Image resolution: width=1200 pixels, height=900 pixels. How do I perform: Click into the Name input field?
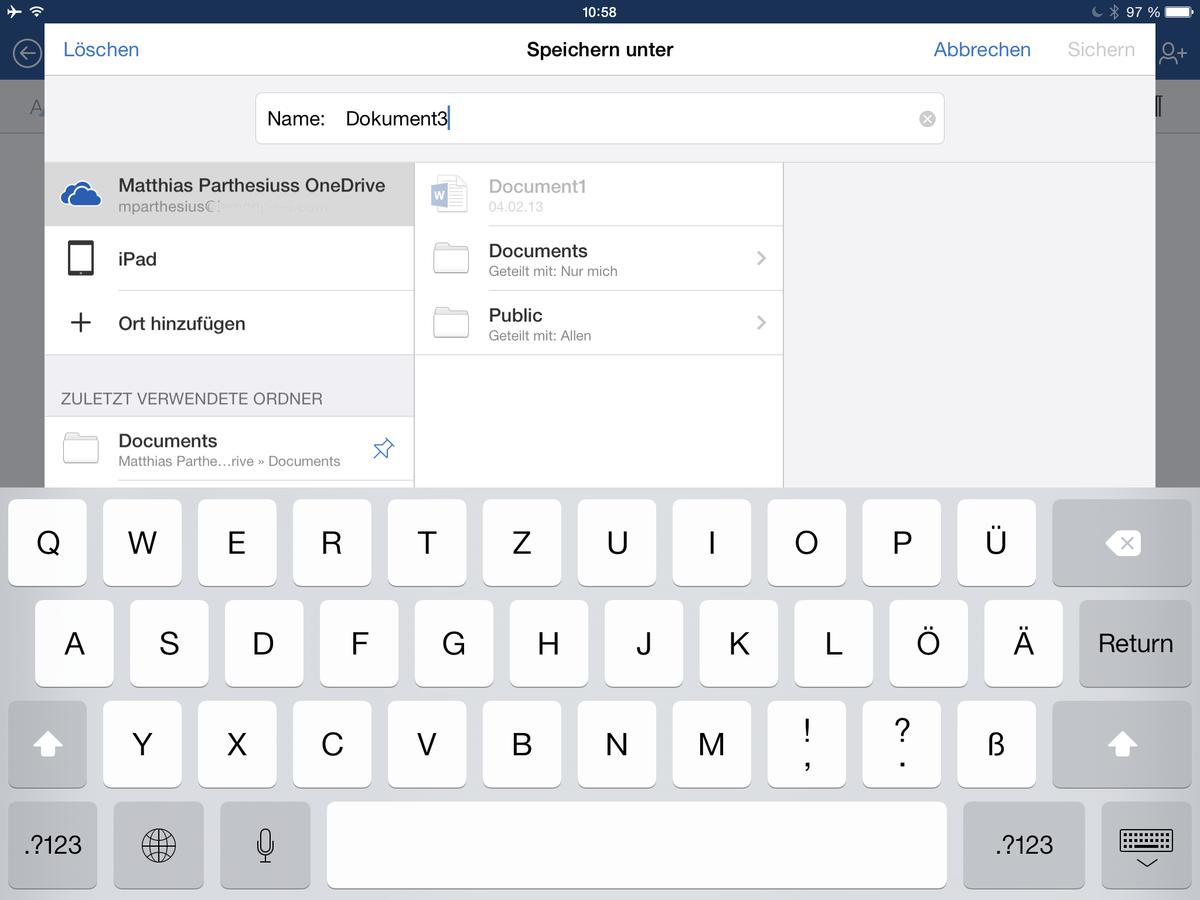tap(599, 118)
